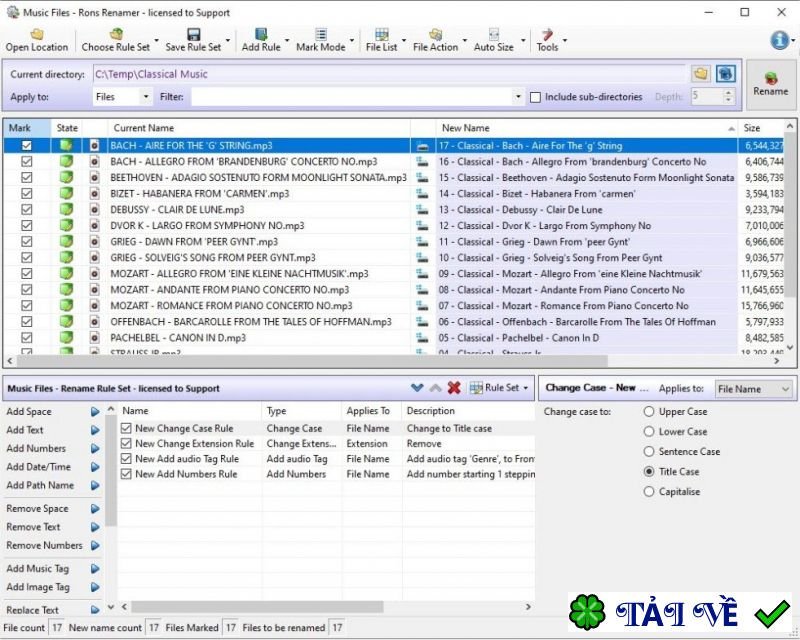Click the red X delete rule icon
Viewport: 800px width, 640px height.
(x=454, y=388)
